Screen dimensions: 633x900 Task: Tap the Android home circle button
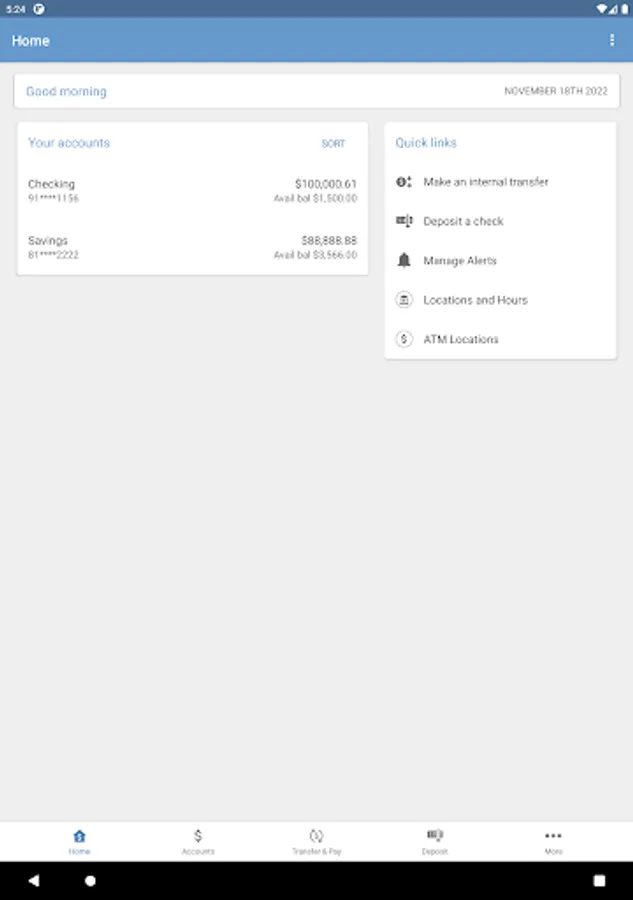[x=90, y=880]
